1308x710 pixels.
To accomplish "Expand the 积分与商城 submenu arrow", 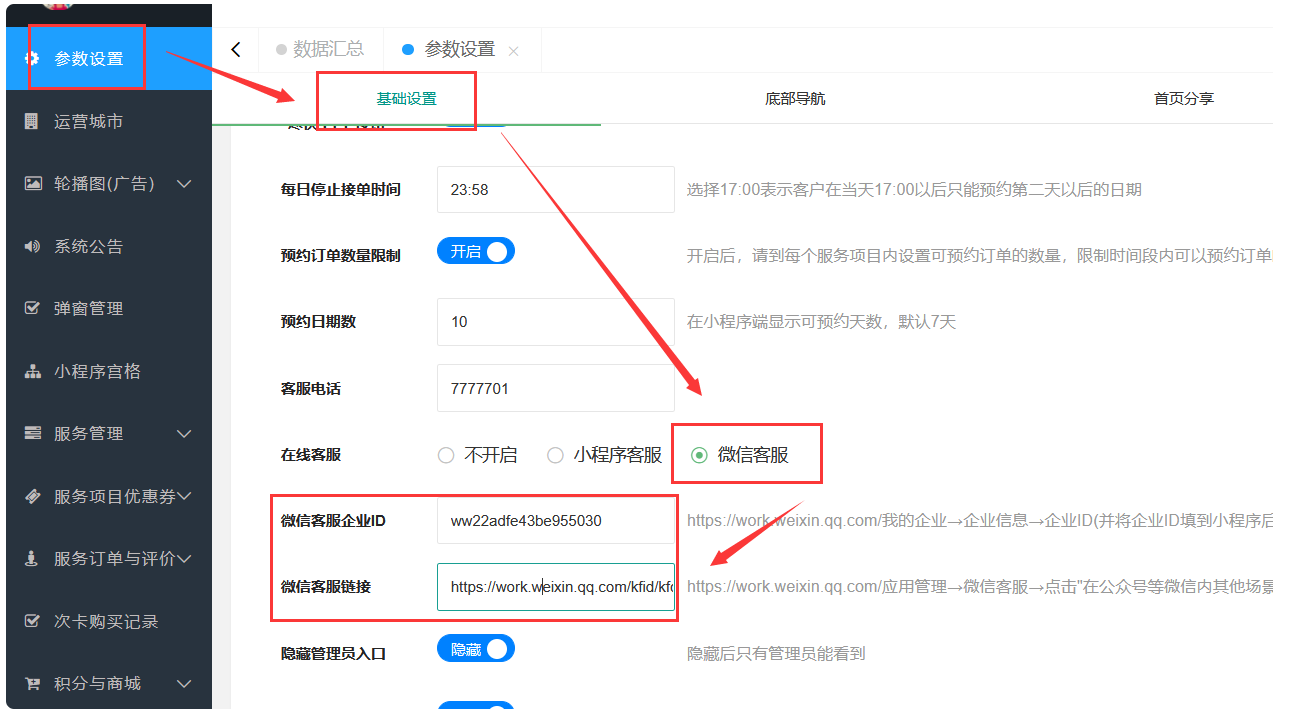I will click(184, 683).
